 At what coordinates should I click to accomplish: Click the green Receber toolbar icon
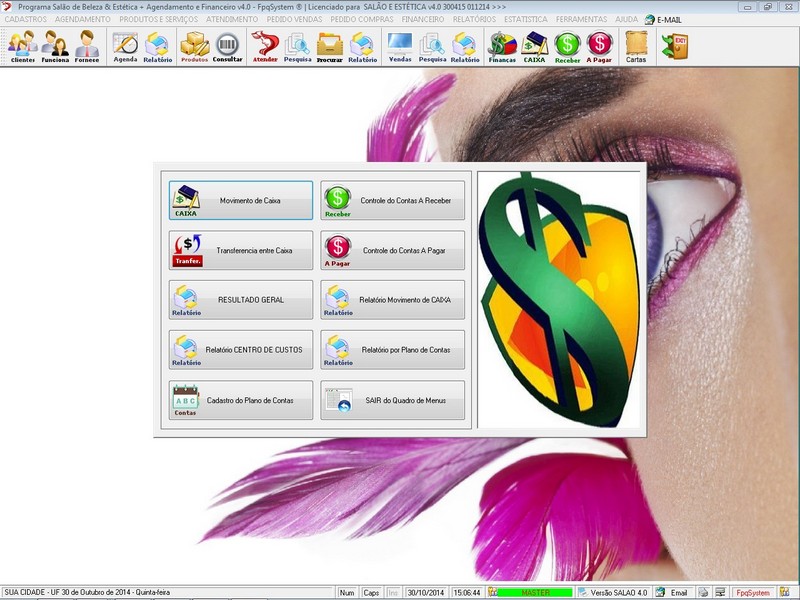point(567,46)
